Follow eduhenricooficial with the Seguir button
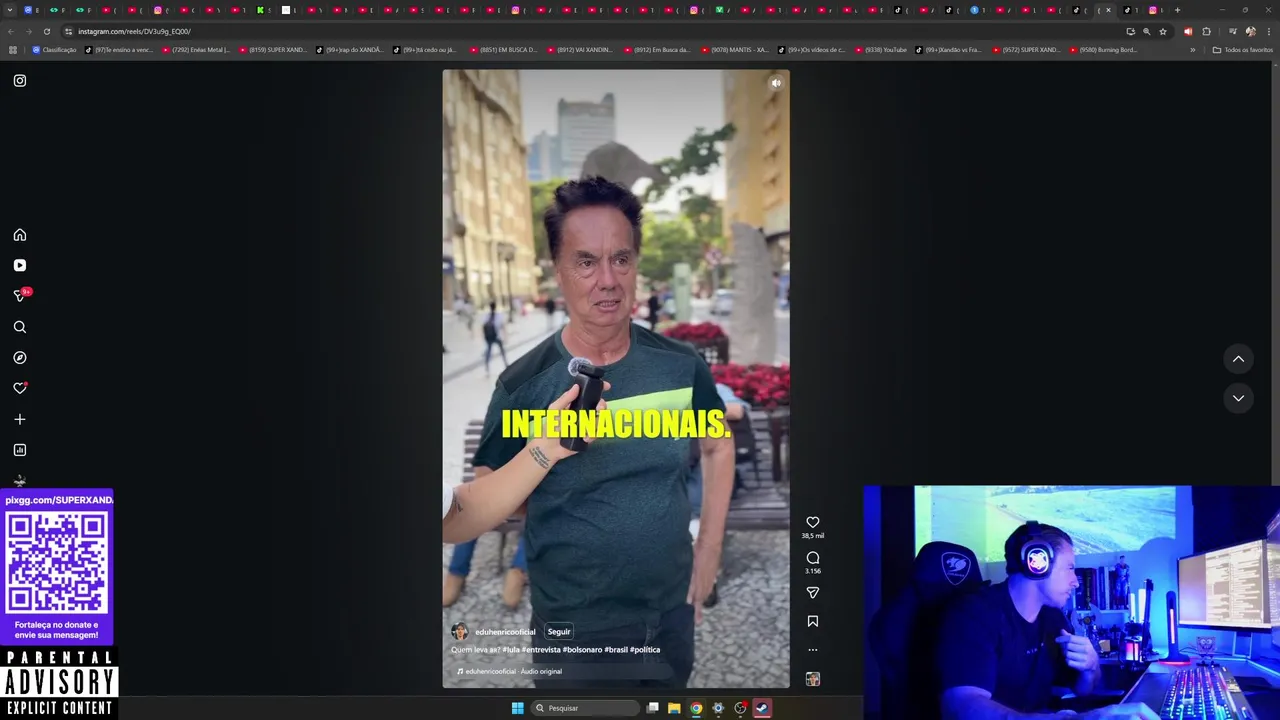1280x720 pixels. pos(559,632)
